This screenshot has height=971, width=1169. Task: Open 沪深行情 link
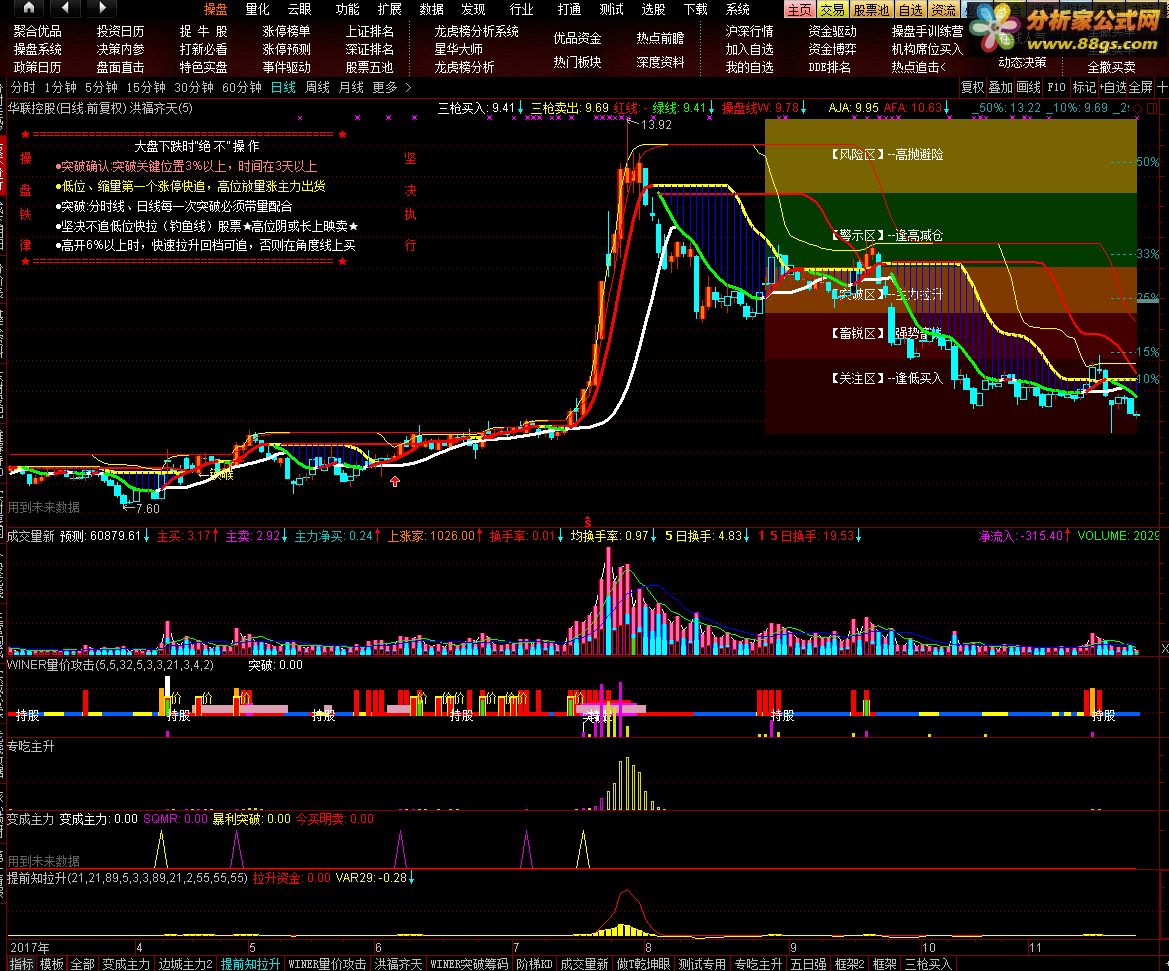pos(749,31)
